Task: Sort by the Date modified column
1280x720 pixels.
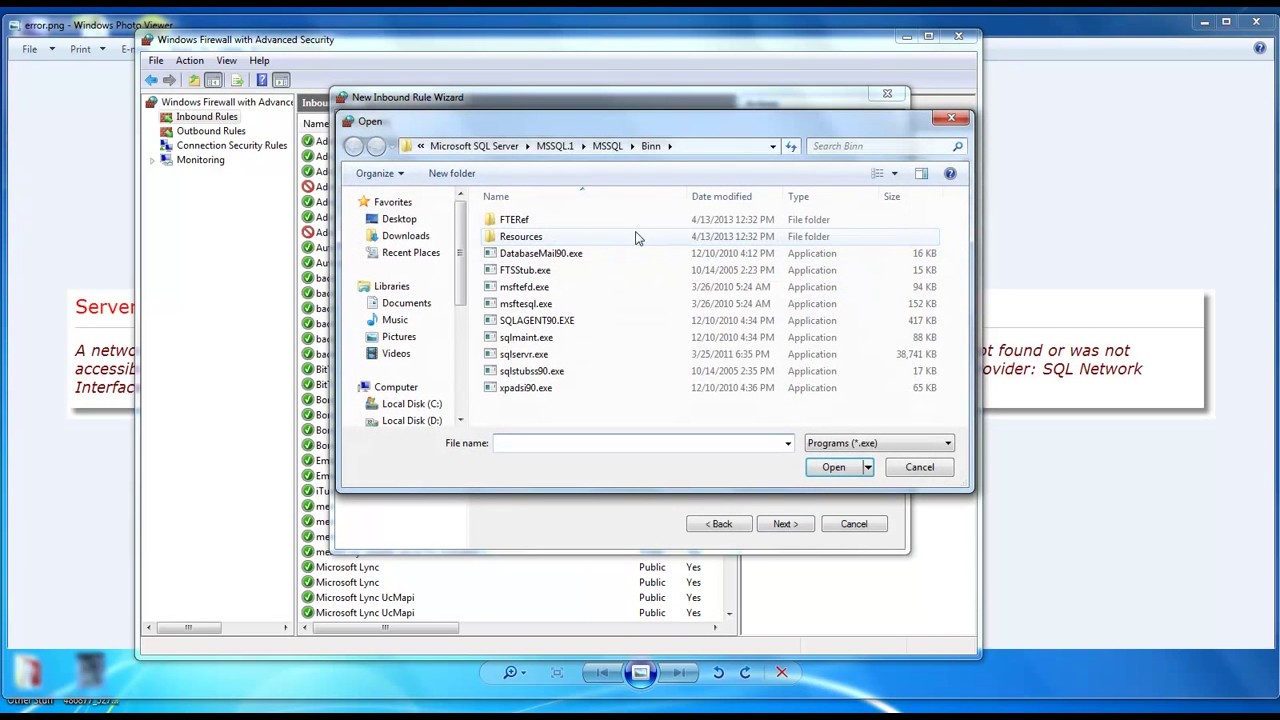Action: click(x=721, y=197)
